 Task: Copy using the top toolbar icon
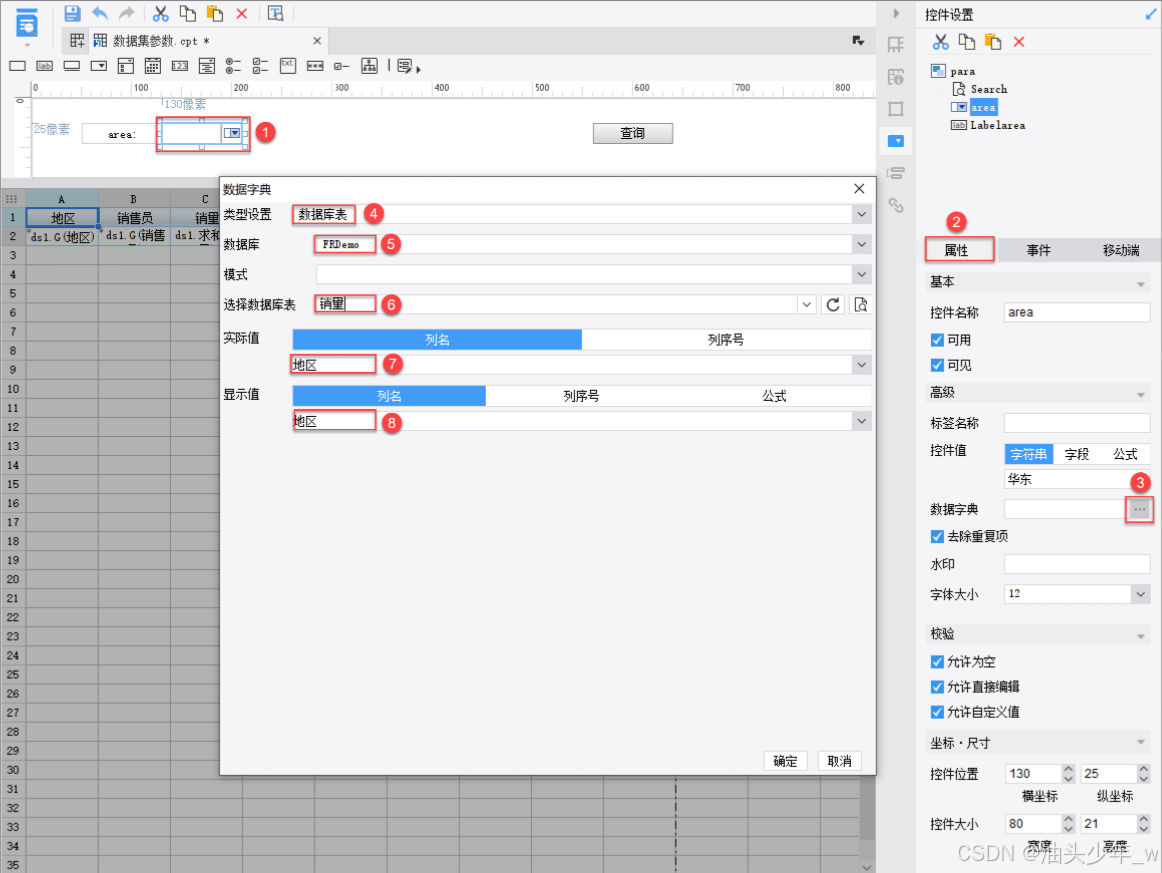(187, 13)
